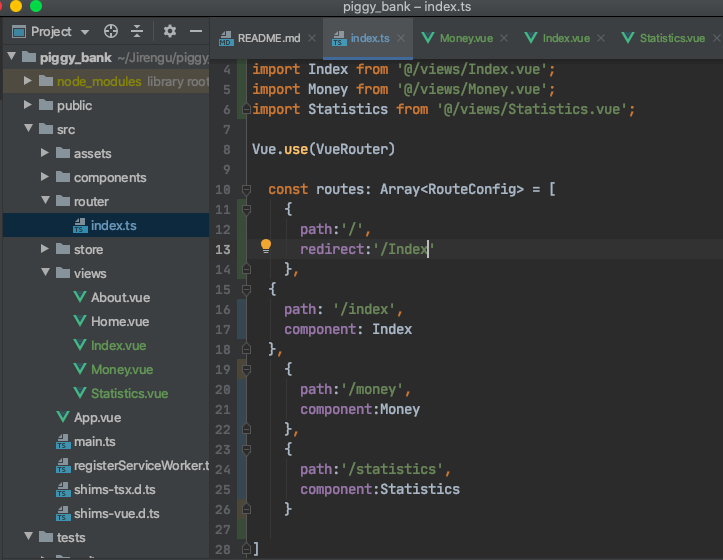Screen dimensions: 723x560
Task: Collapse the router folder
Action: (45, 200)
